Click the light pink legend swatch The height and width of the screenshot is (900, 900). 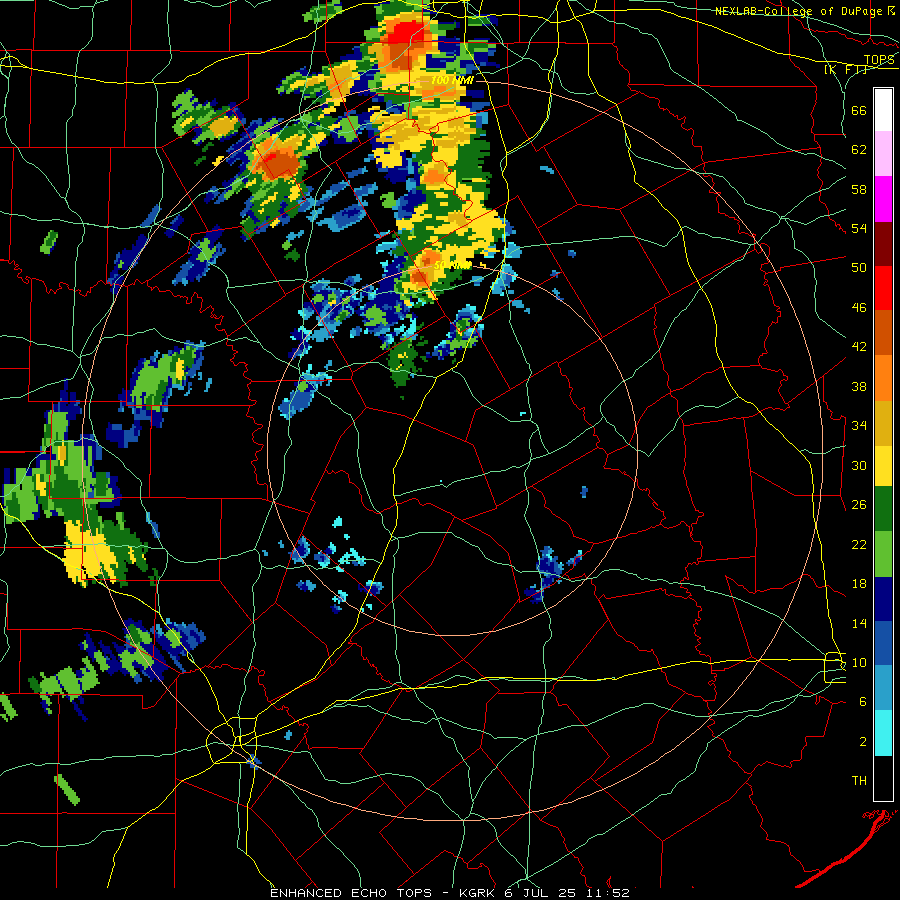coord(883,154)
